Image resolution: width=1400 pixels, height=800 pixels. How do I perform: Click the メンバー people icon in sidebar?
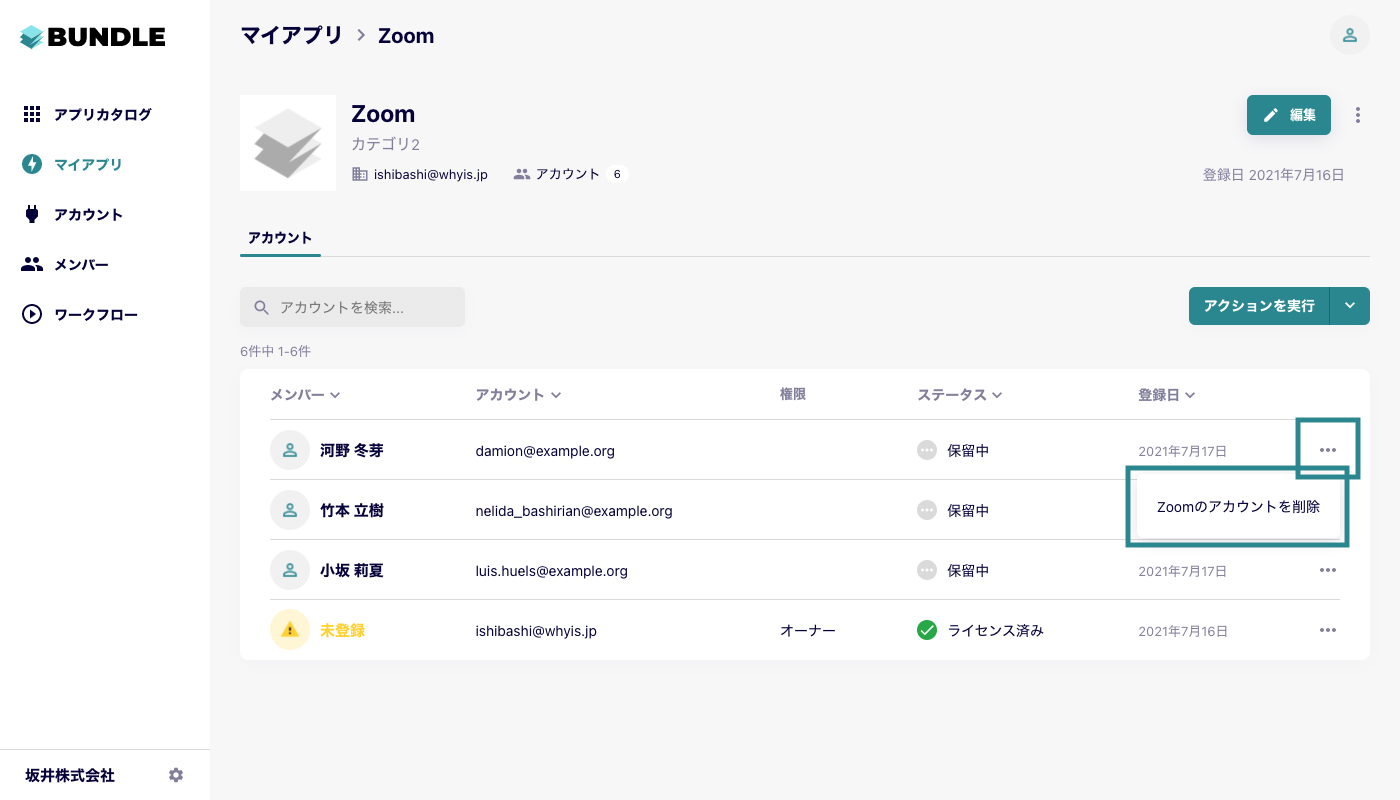coord(32,264)
